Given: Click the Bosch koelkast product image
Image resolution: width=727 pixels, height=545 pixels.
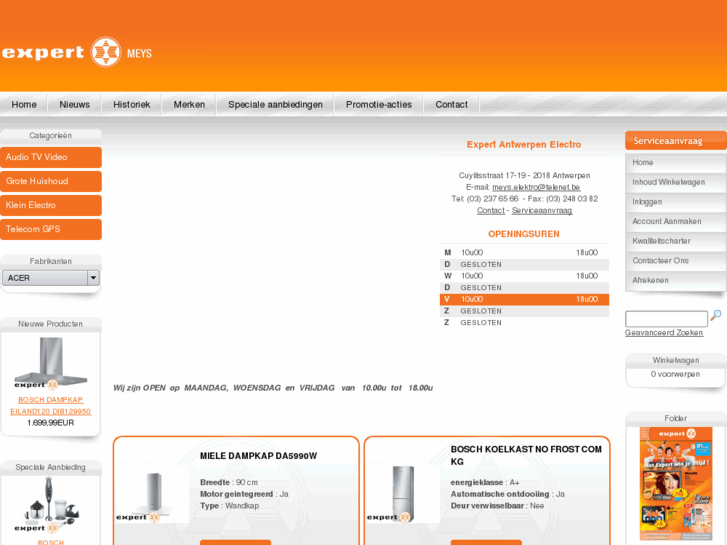Looking at the screenshot, I should (x=403, y=494).
